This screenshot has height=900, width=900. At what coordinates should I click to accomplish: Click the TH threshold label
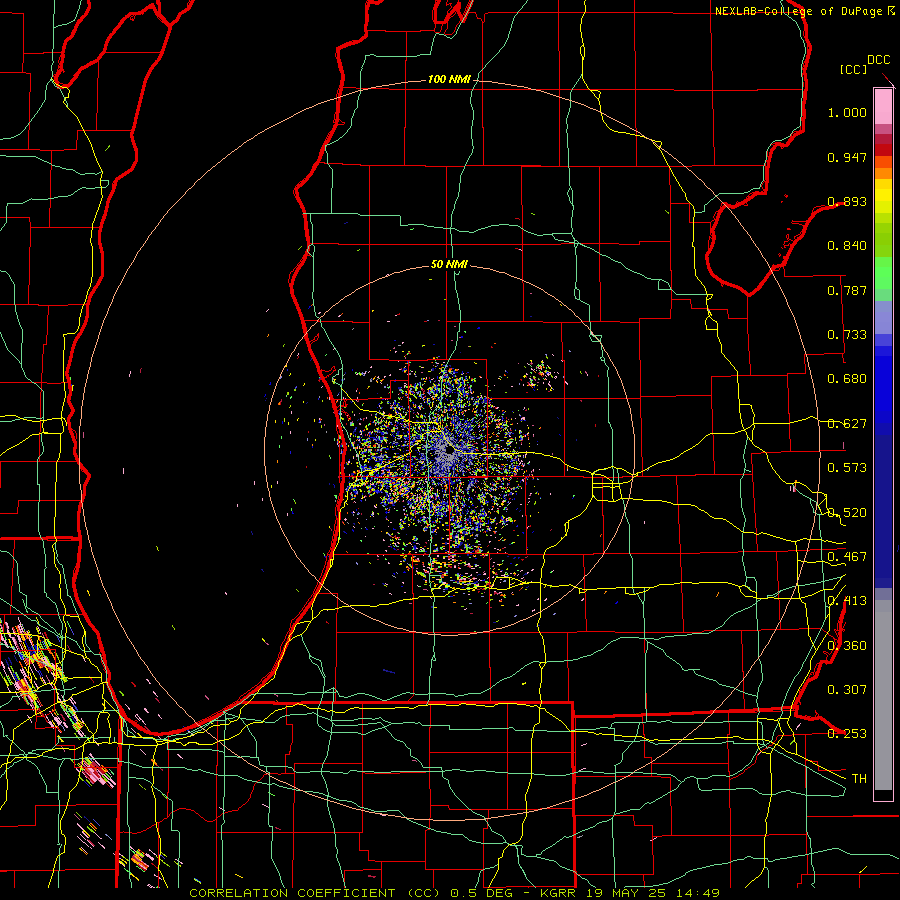(x=859, y=779)
